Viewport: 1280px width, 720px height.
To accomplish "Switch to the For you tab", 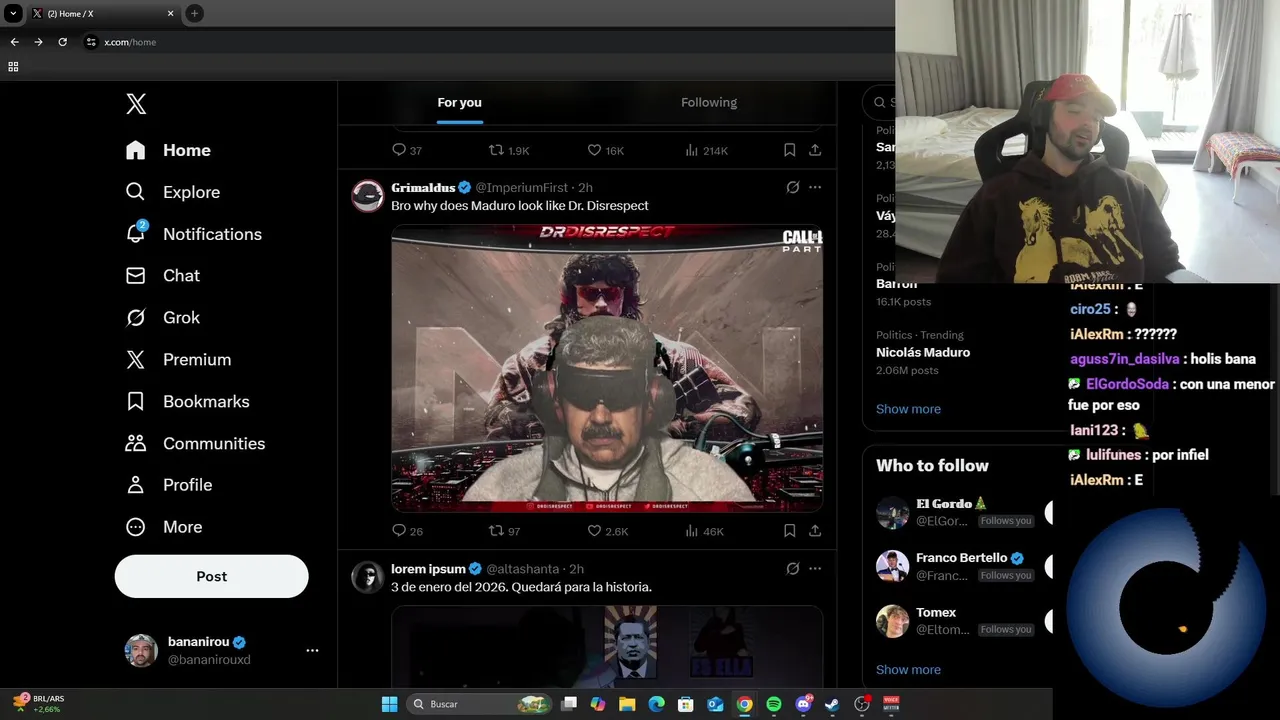I will point(459,102).
